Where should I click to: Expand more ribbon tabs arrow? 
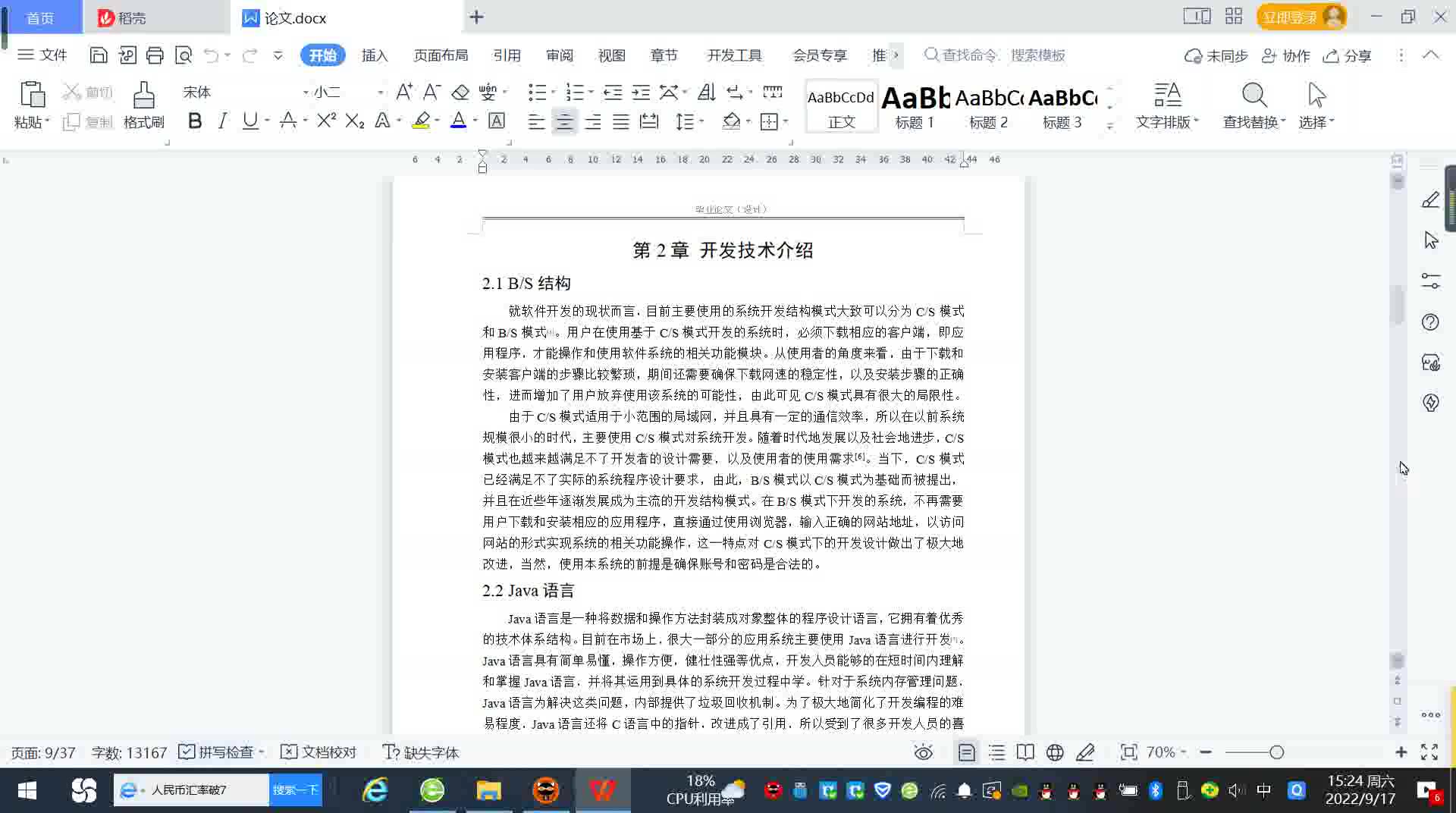896,55
